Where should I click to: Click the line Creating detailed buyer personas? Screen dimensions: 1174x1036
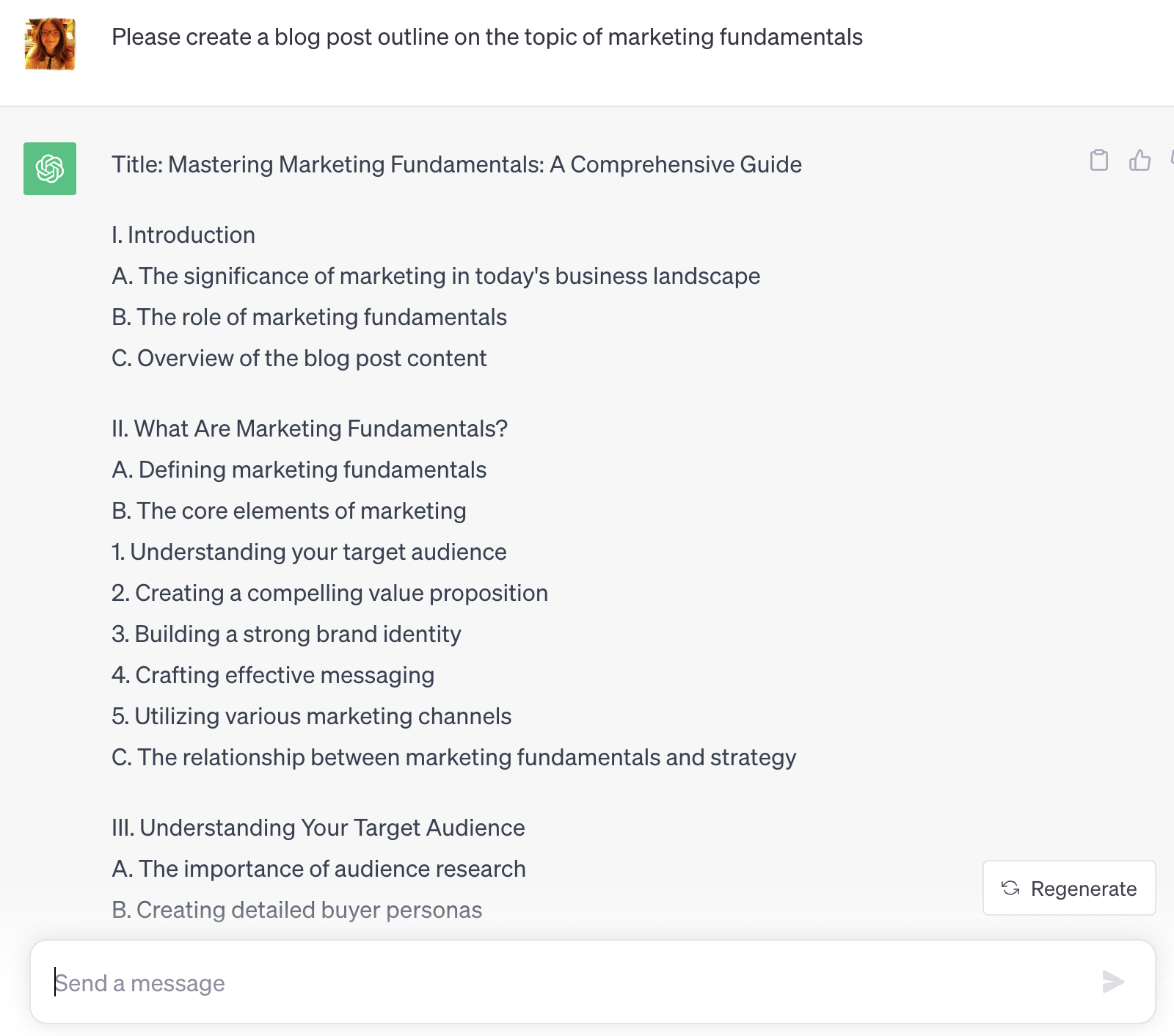[297, 910]
